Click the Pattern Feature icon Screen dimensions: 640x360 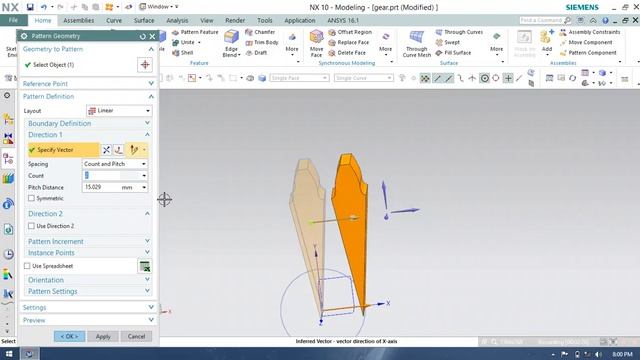coord(176,32)
